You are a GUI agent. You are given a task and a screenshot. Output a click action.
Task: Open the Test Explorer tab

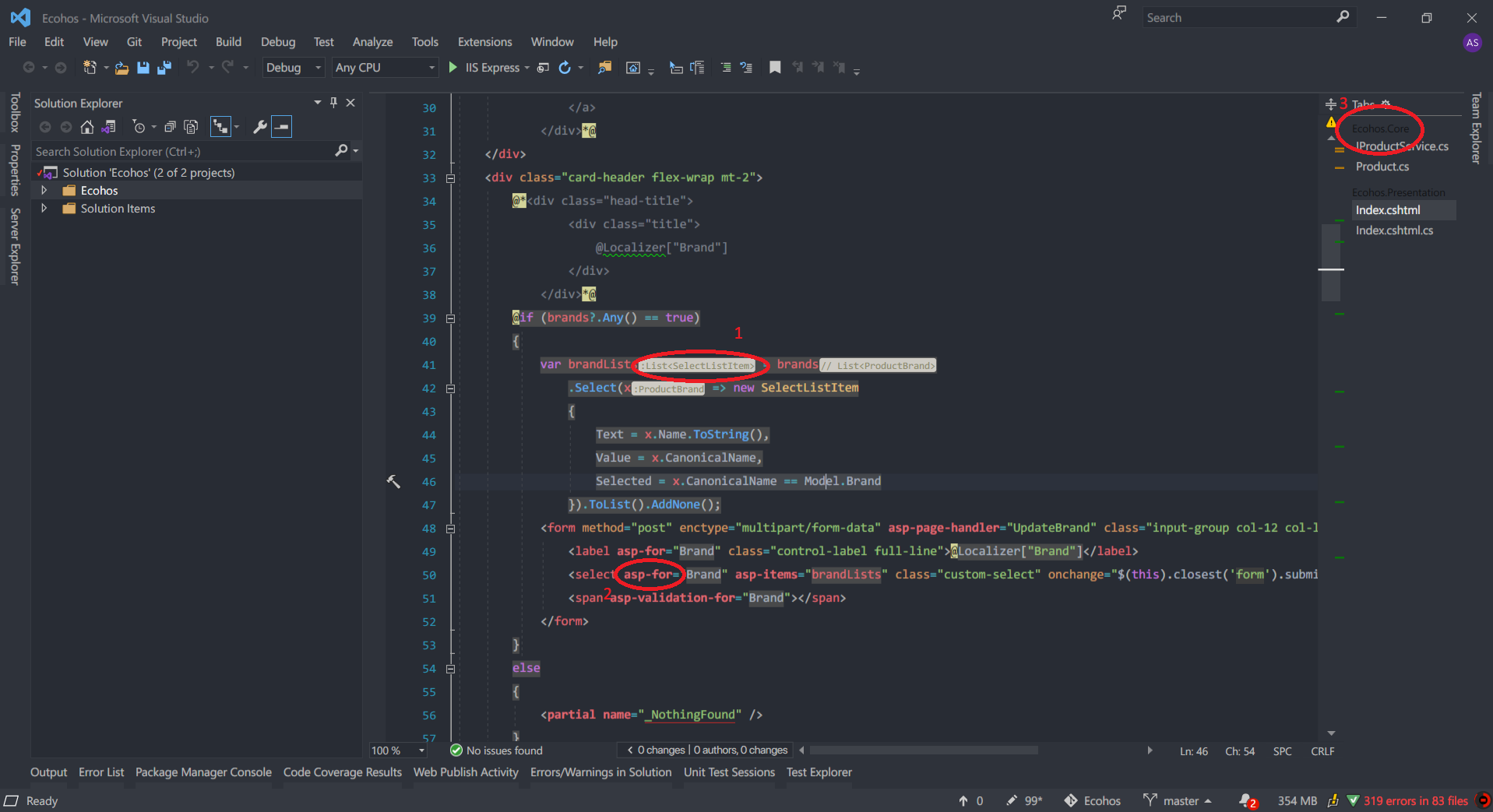[x=819, y=772]
